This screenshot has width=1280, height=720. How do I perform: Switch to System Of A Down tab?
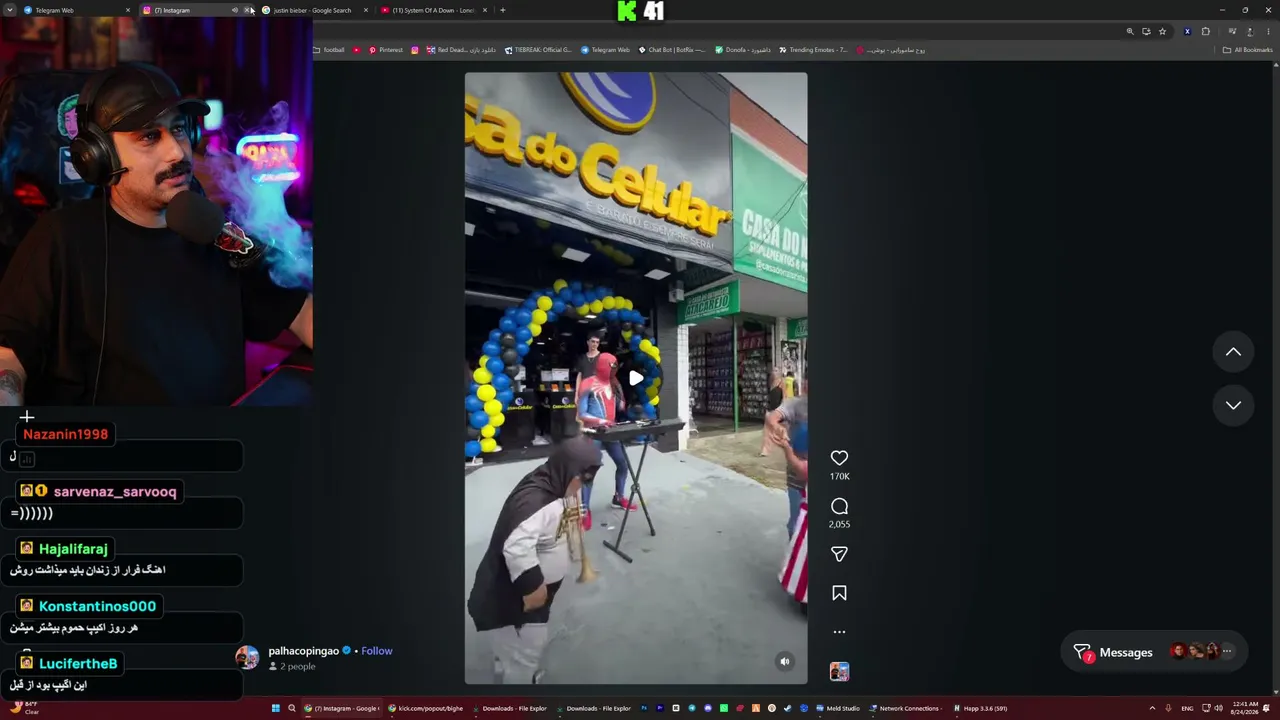(433, 10)
